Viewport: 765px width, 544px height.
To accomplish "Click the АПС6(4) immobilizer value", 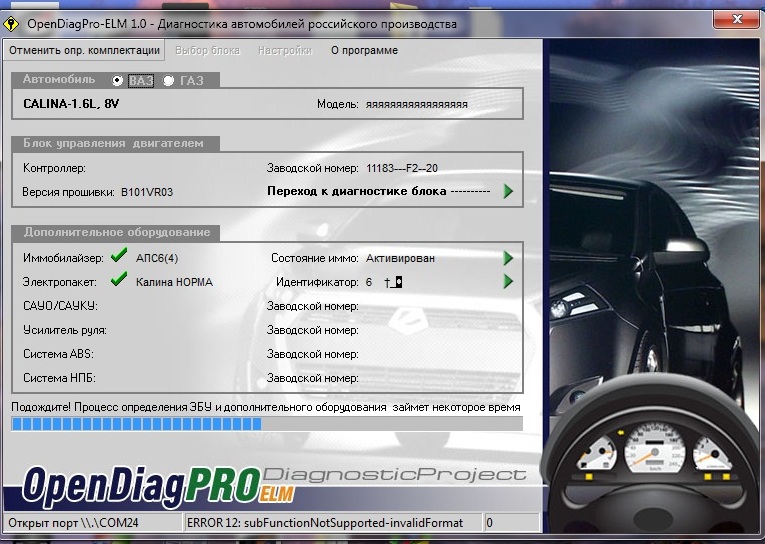I will pos(157,258).
